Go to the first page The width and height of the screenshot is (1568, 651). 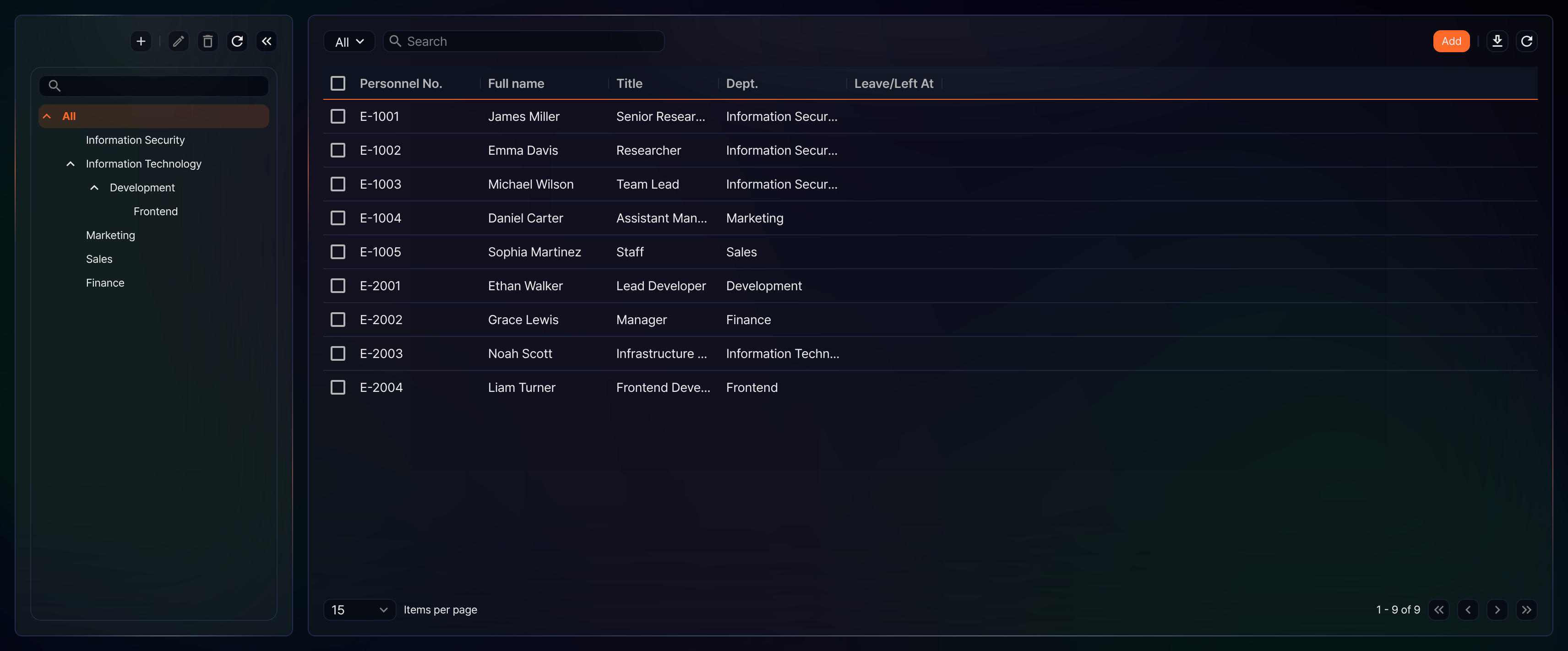point(1439,610)
